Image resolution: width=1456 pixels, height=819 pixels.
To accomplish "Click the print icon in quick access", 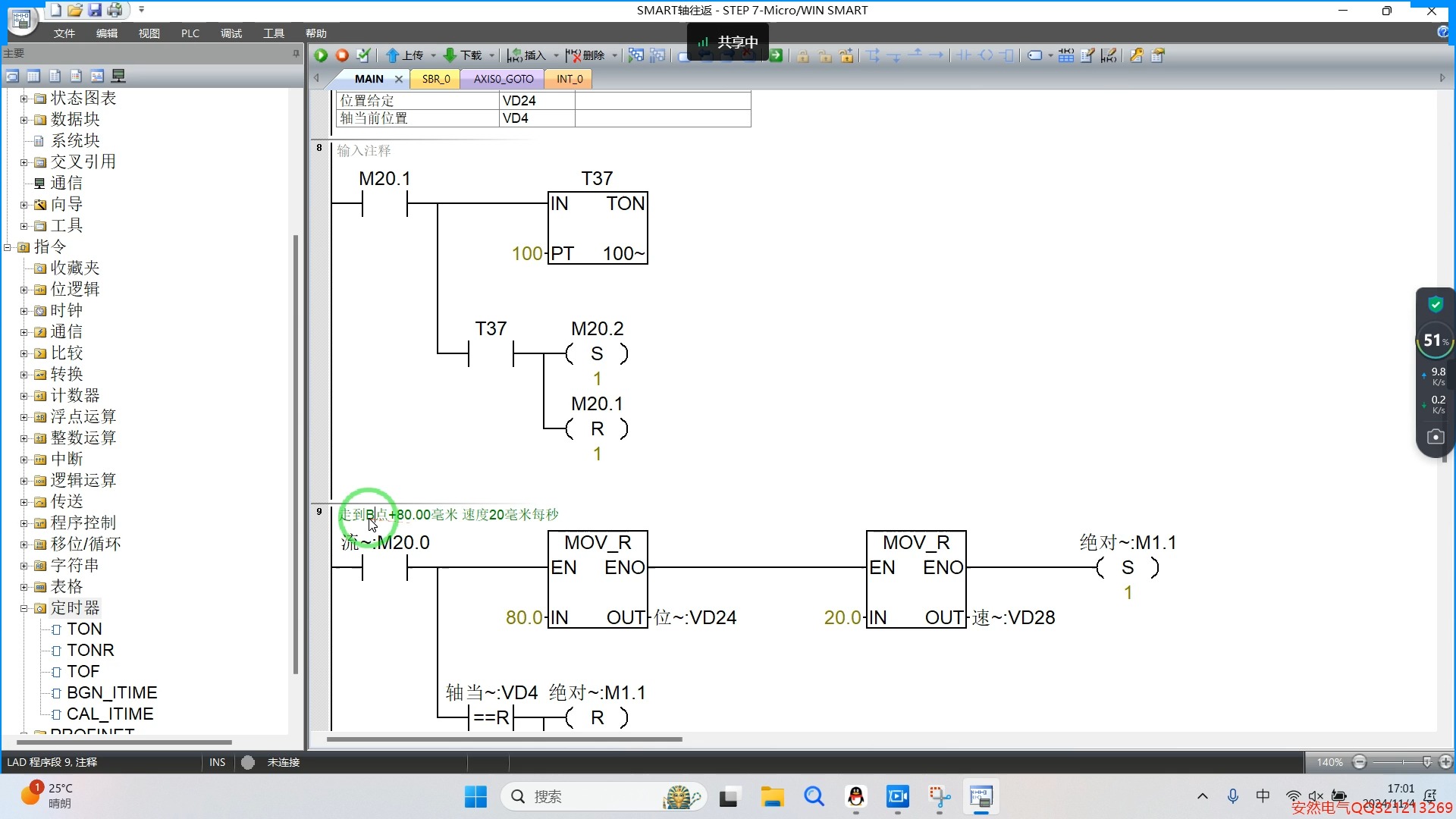I will point(115,10).
